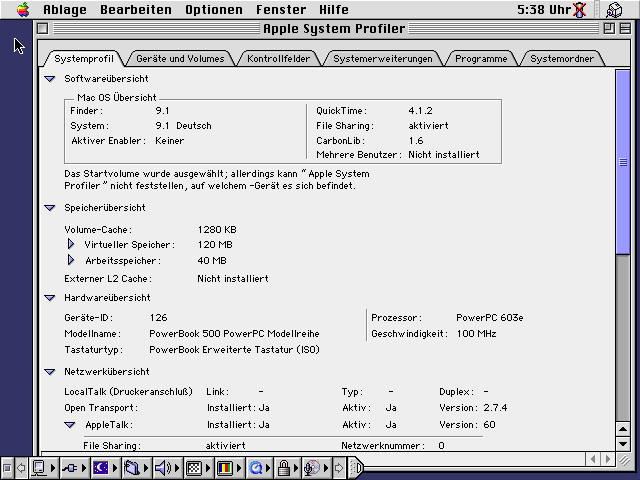Open the checkerboard monitor resolution module
Image resolution: width=640 pixels, height=480 pixels.
point(198,468)
